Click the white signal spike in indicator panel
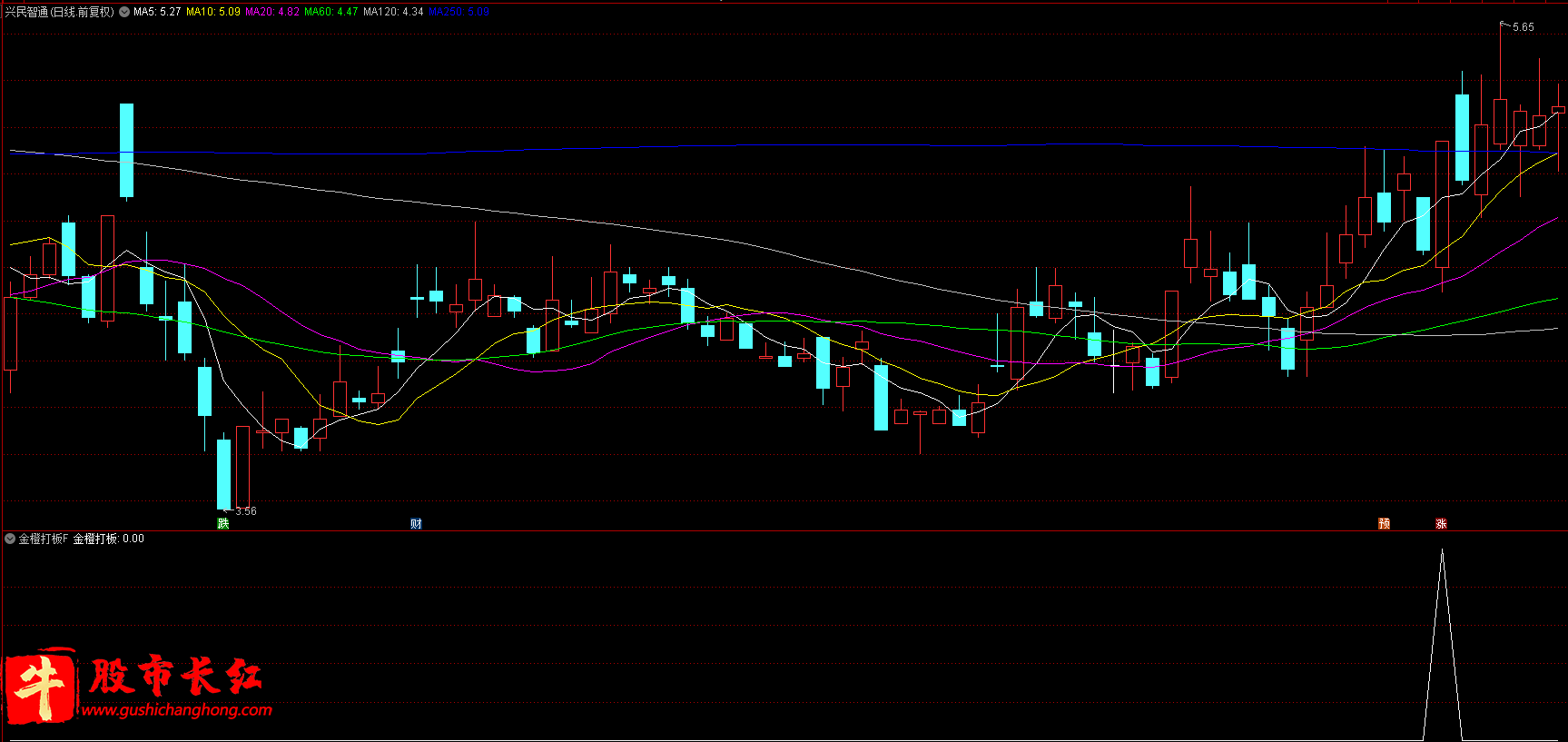Viewport: 1568px width, 742px height. coord(1442,645)
